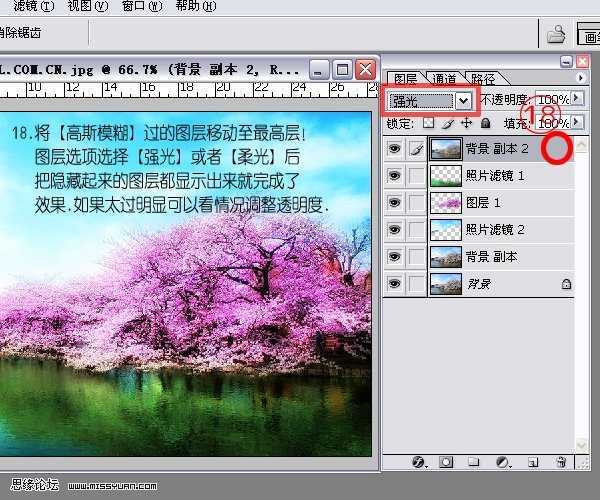Lock layer position with the move icon
The height and width of the screenshot is (500, 600).
(x=466, y=123)
